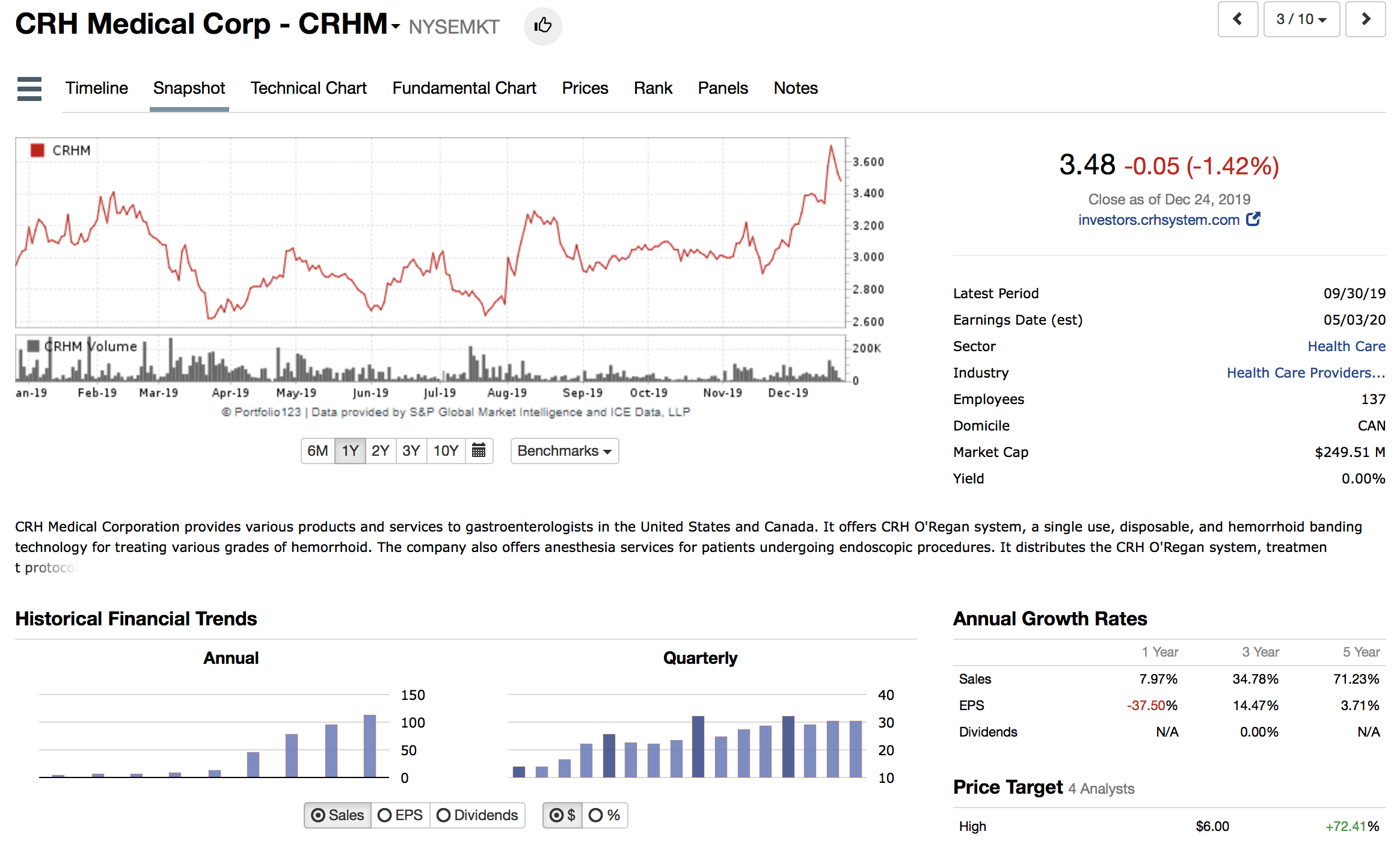
Task: Open the 3 / 10 position dropdown
Action: pos(1301,19)
